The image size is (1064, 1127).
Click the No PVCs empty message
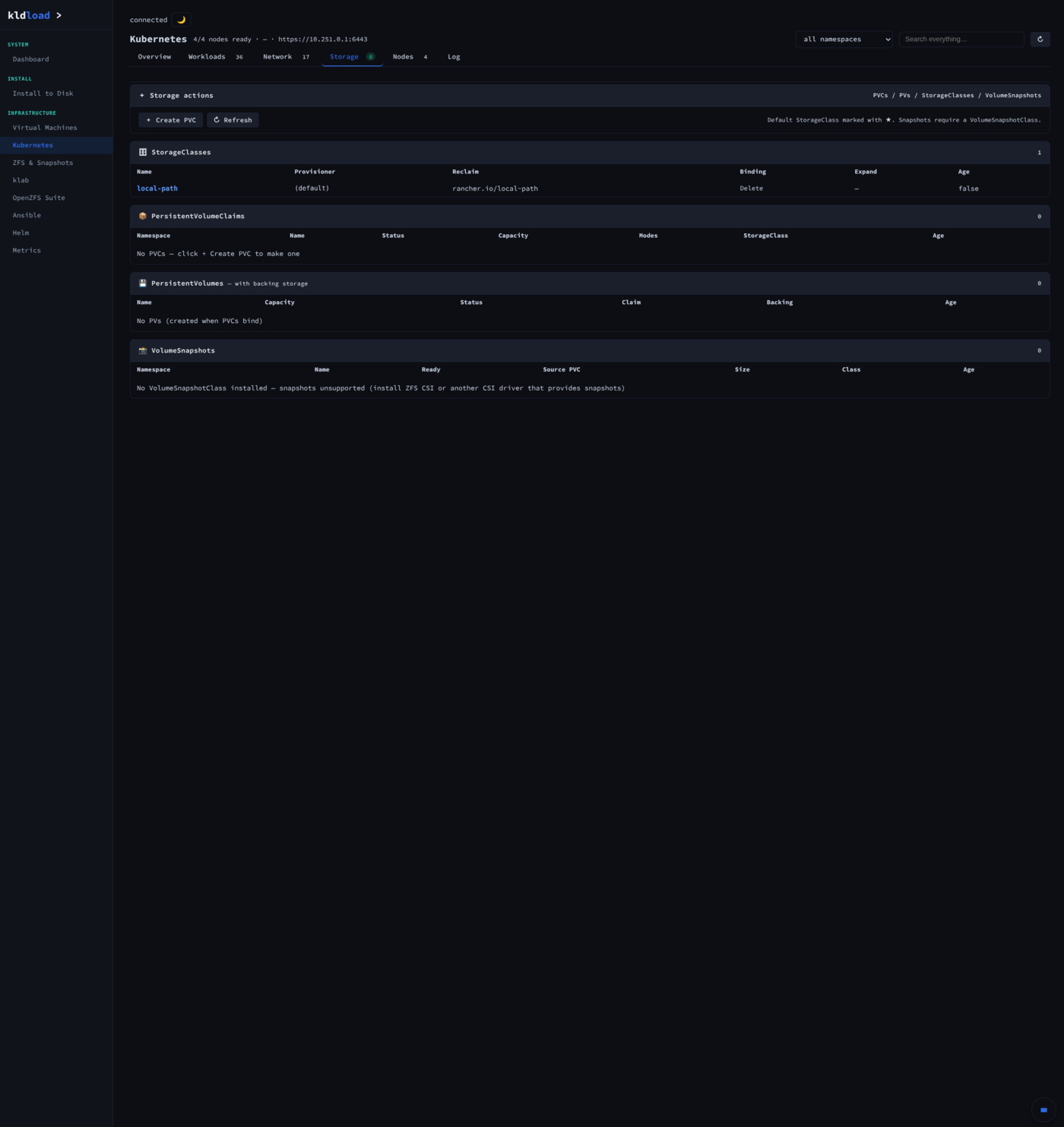click(218, 254)
